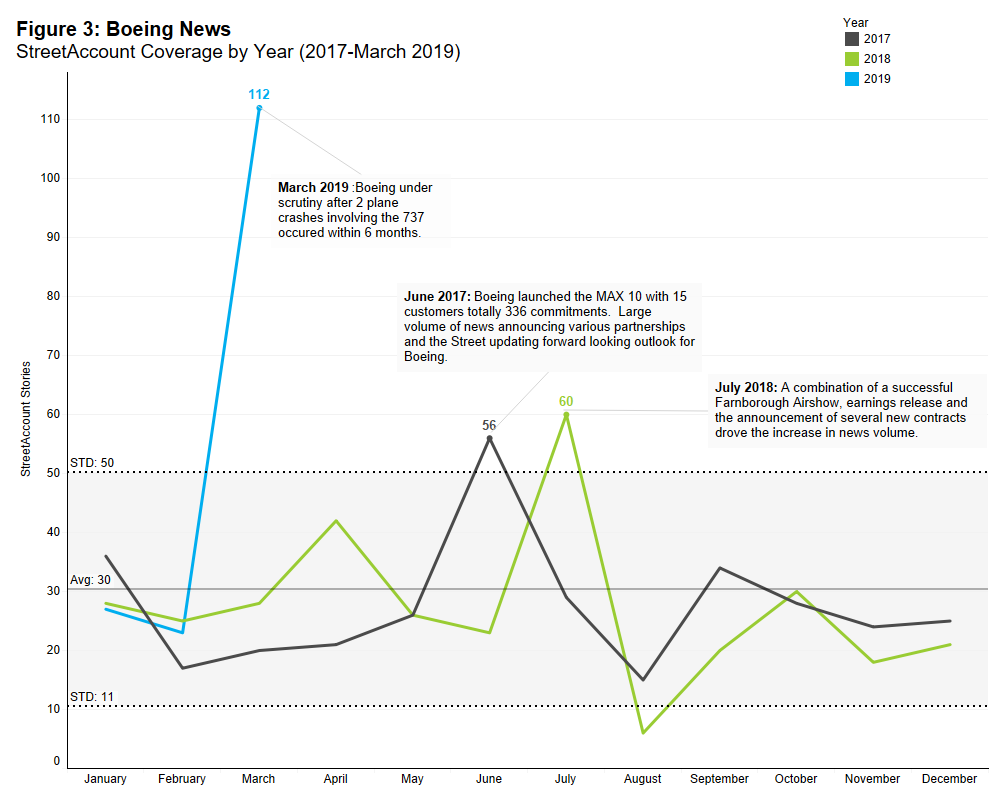Click the June 2017 peak data point
Image resolution: width=1000 pixels, height=800 pixels.
click(x=489, y=438)
